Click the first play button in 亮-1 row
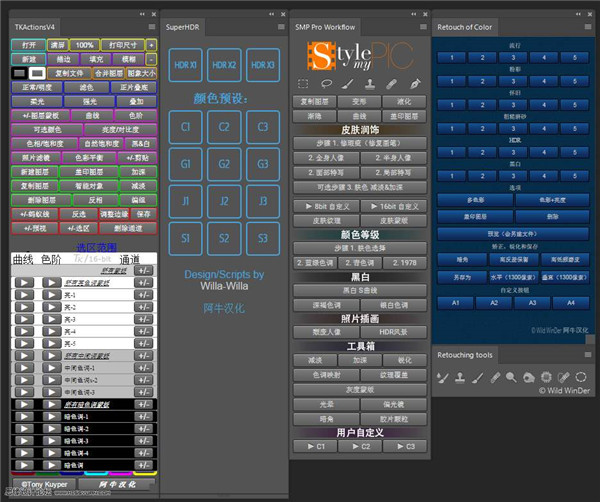The height and width of the screenshot is (502, 600). coord(24,295)
